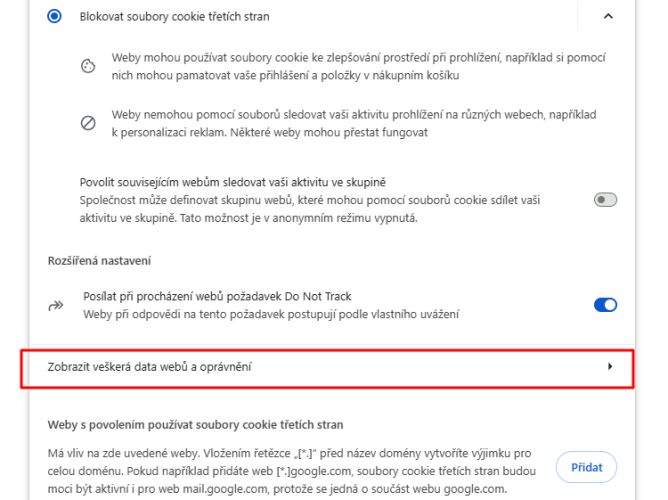Click the paragraph mentioning [*.]google.com exception

[292, 471]
